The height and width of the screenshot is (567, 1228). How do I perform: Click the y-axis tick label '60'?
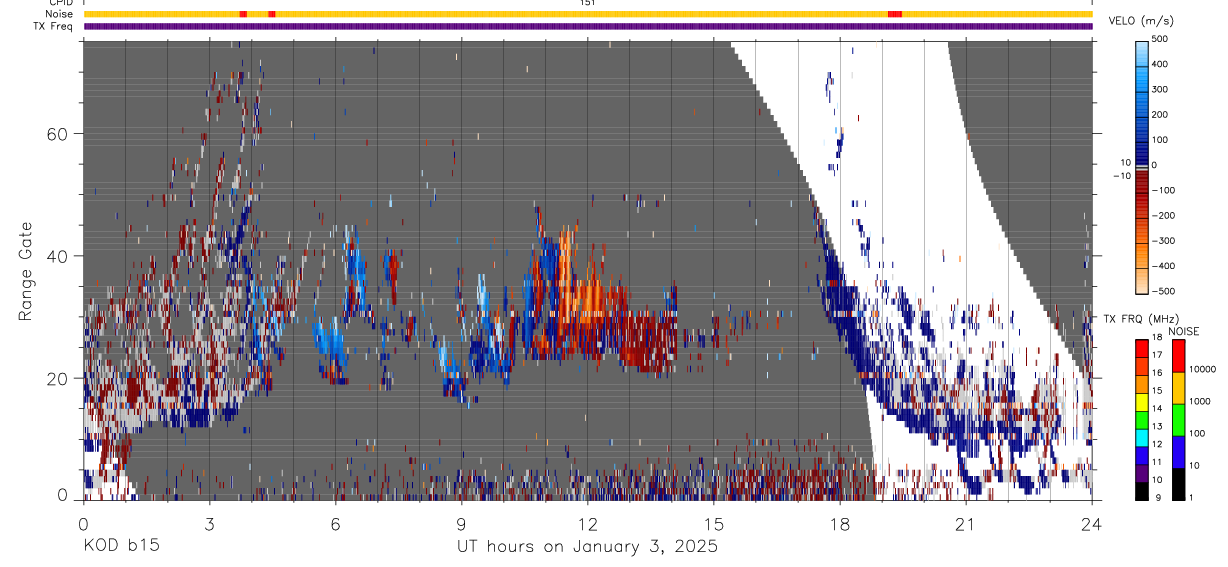tap(58, 134)
